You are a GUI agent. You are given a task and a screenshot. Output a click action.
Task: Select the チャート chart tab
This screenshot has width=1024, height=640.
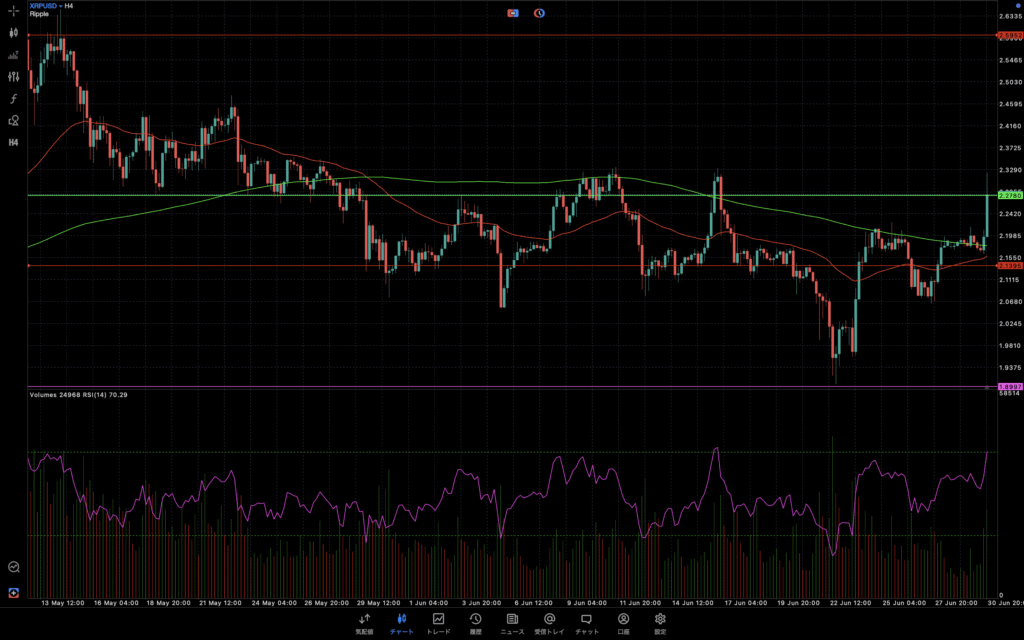coord(401,624)
